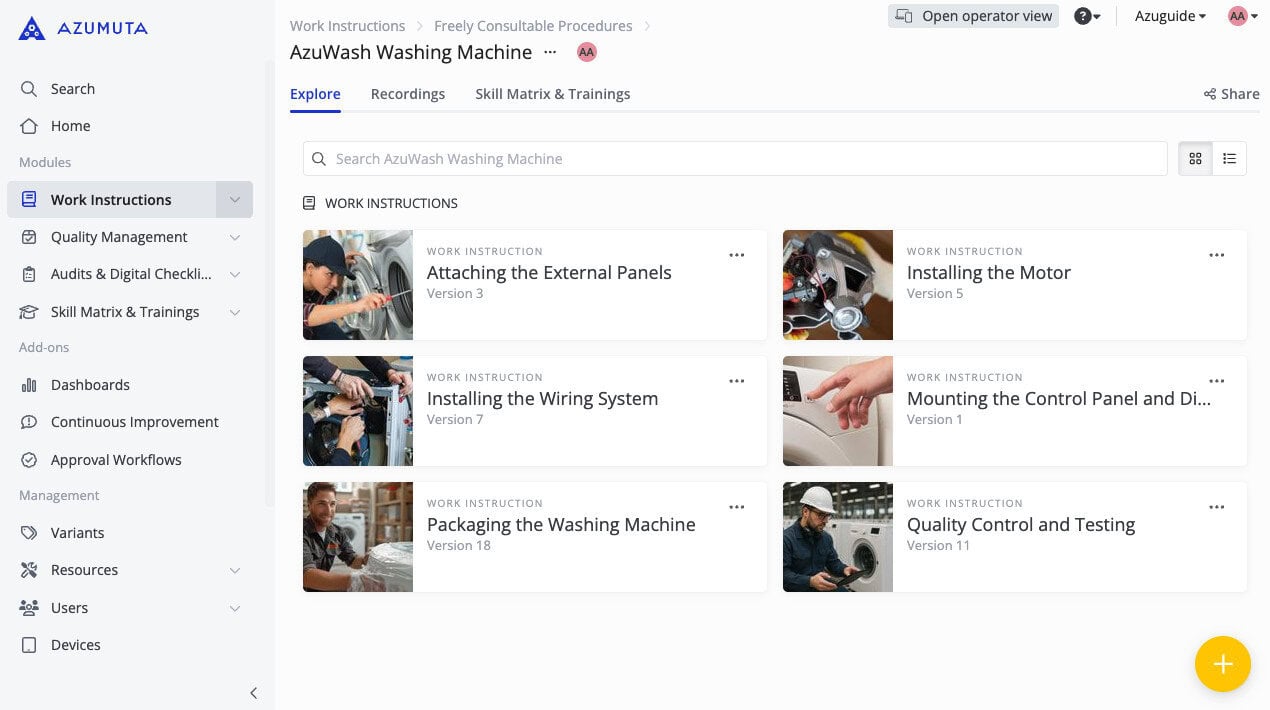This screenshot has width=1270, height=710.
Task: Open the Variants management page
Action: pyautogui.click(x=77, y=533)
